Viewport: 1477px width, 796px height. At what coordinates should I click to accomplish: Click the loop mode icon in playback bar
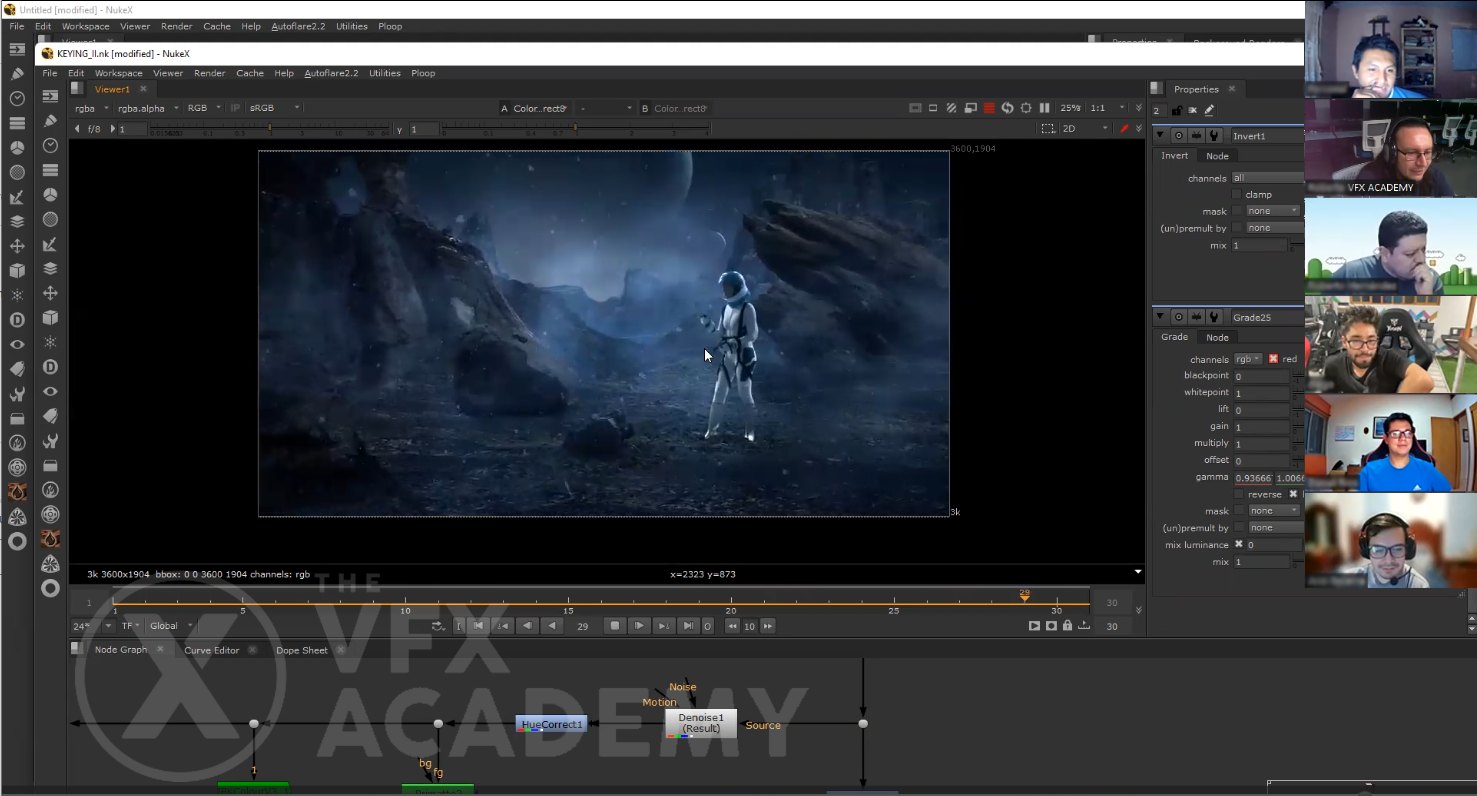[x=438, y=626]
